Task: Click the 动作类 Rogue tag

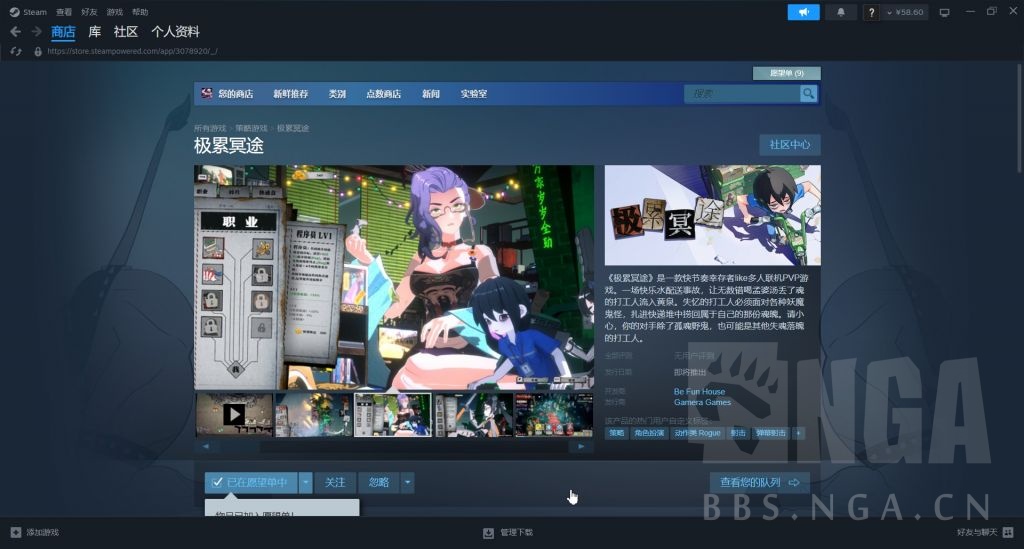Action: pyautogui.click(x=697, y=433)
